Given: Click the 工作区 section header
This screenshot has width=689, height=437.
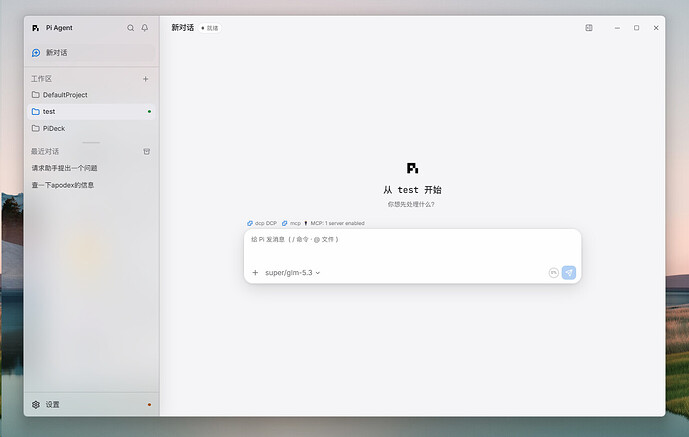Looking at the screenshot, I should [41, 79].
